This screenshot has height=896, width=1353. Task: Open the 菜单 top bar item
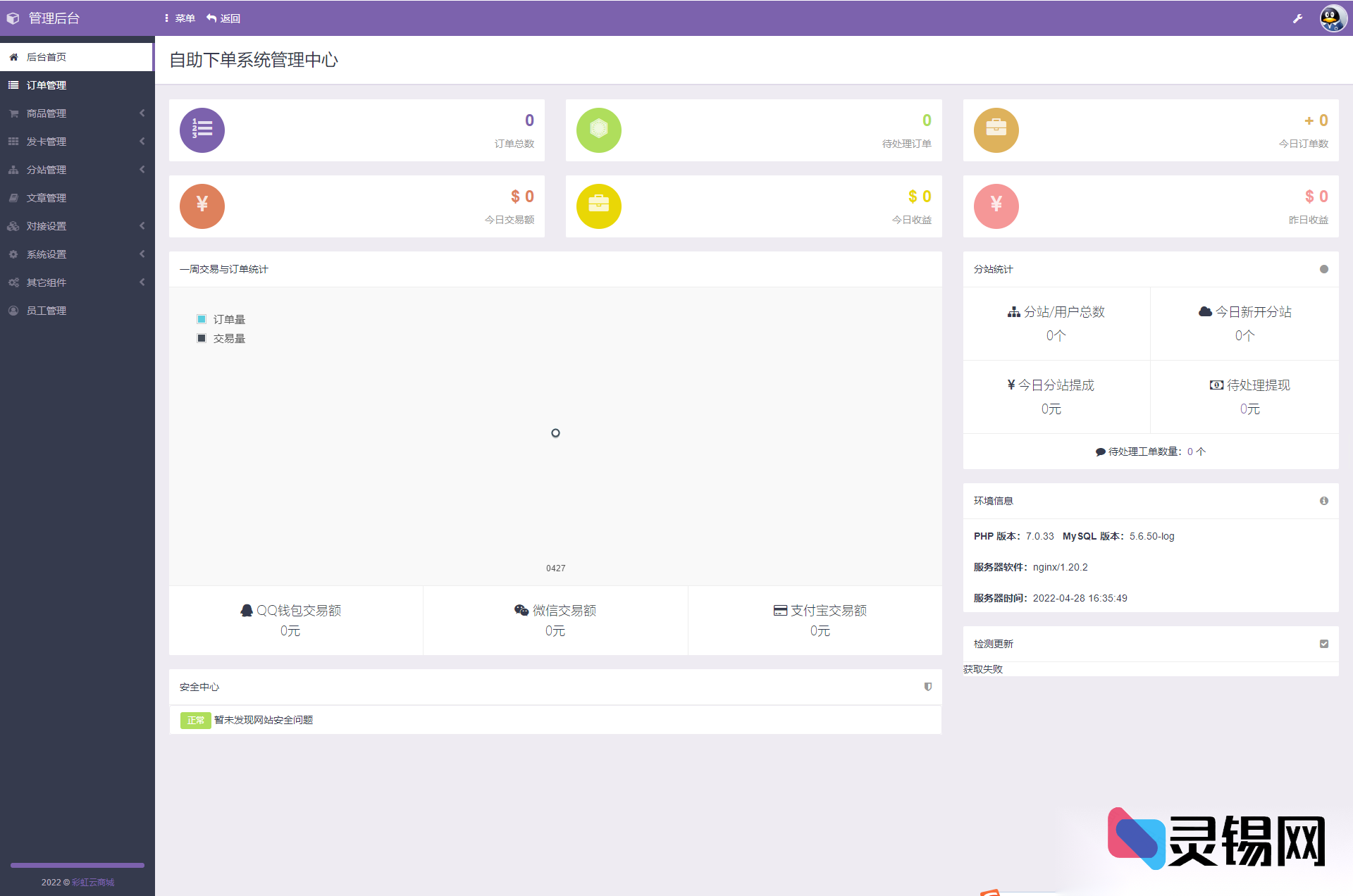pos(180,18)
